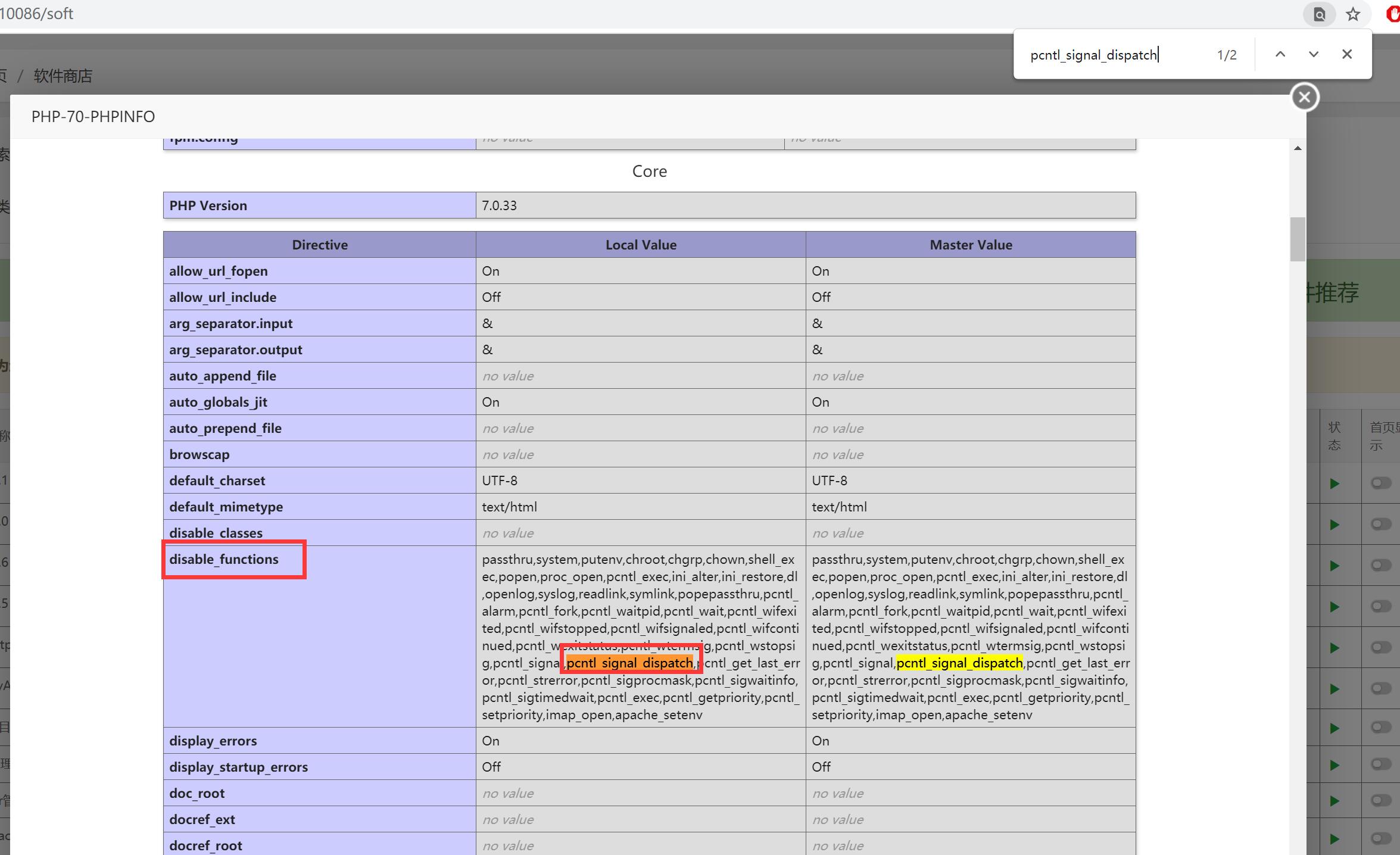Toggle the first row's homepage display switch
Screen dimensions: 1400x855
1380,483
